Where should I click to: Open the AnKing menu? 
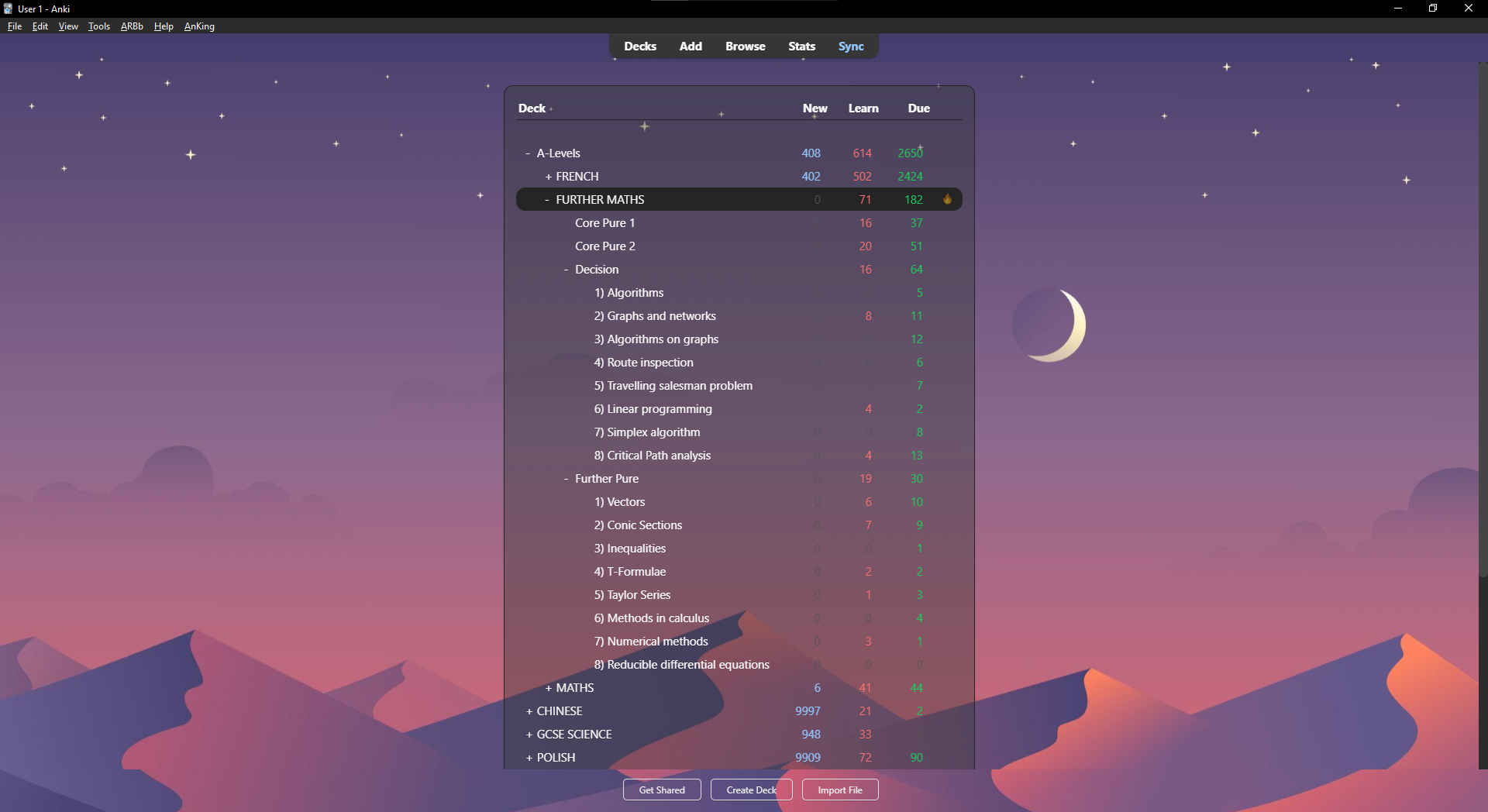pyautogui.click(x=199, y=26)
